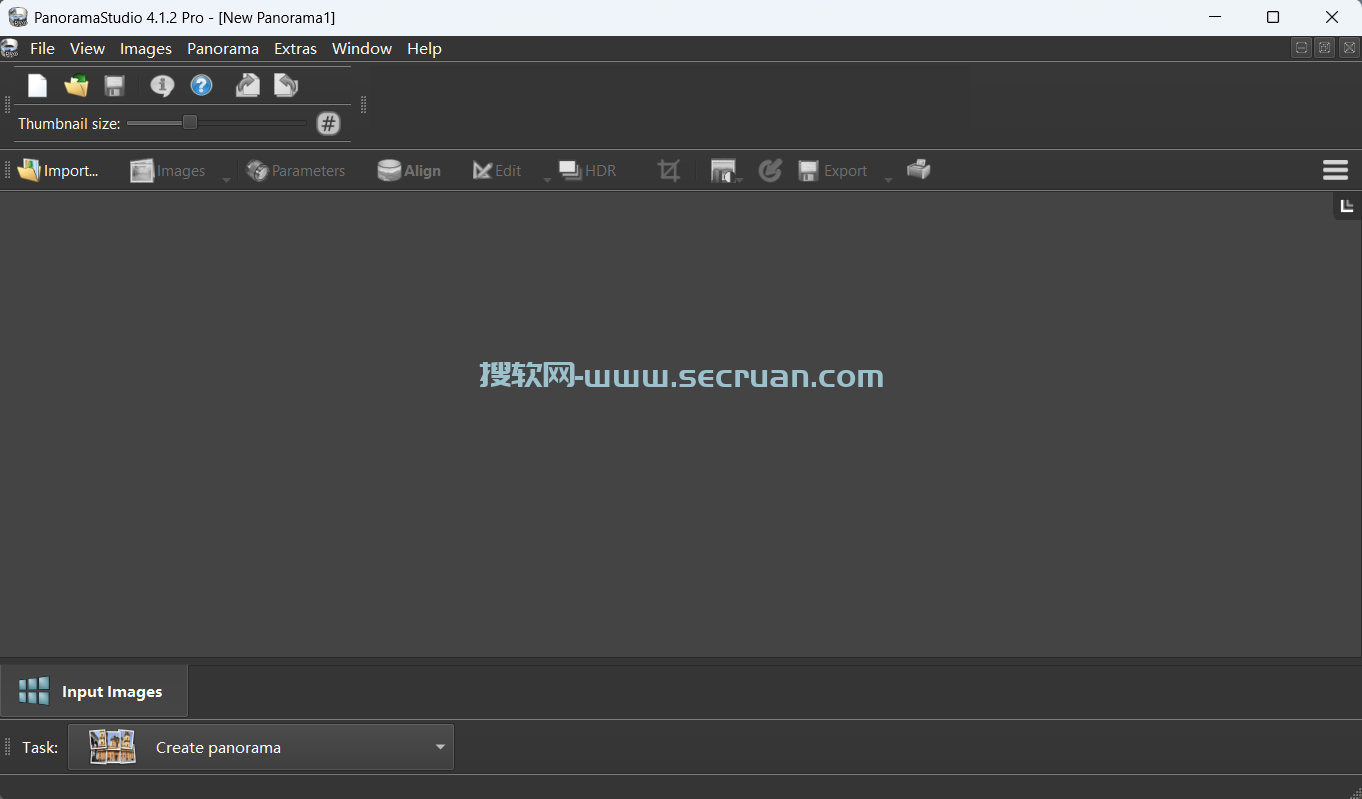Show project info speech bubble icon
This screenshot has height=799, width=1362.
[162, 86]
